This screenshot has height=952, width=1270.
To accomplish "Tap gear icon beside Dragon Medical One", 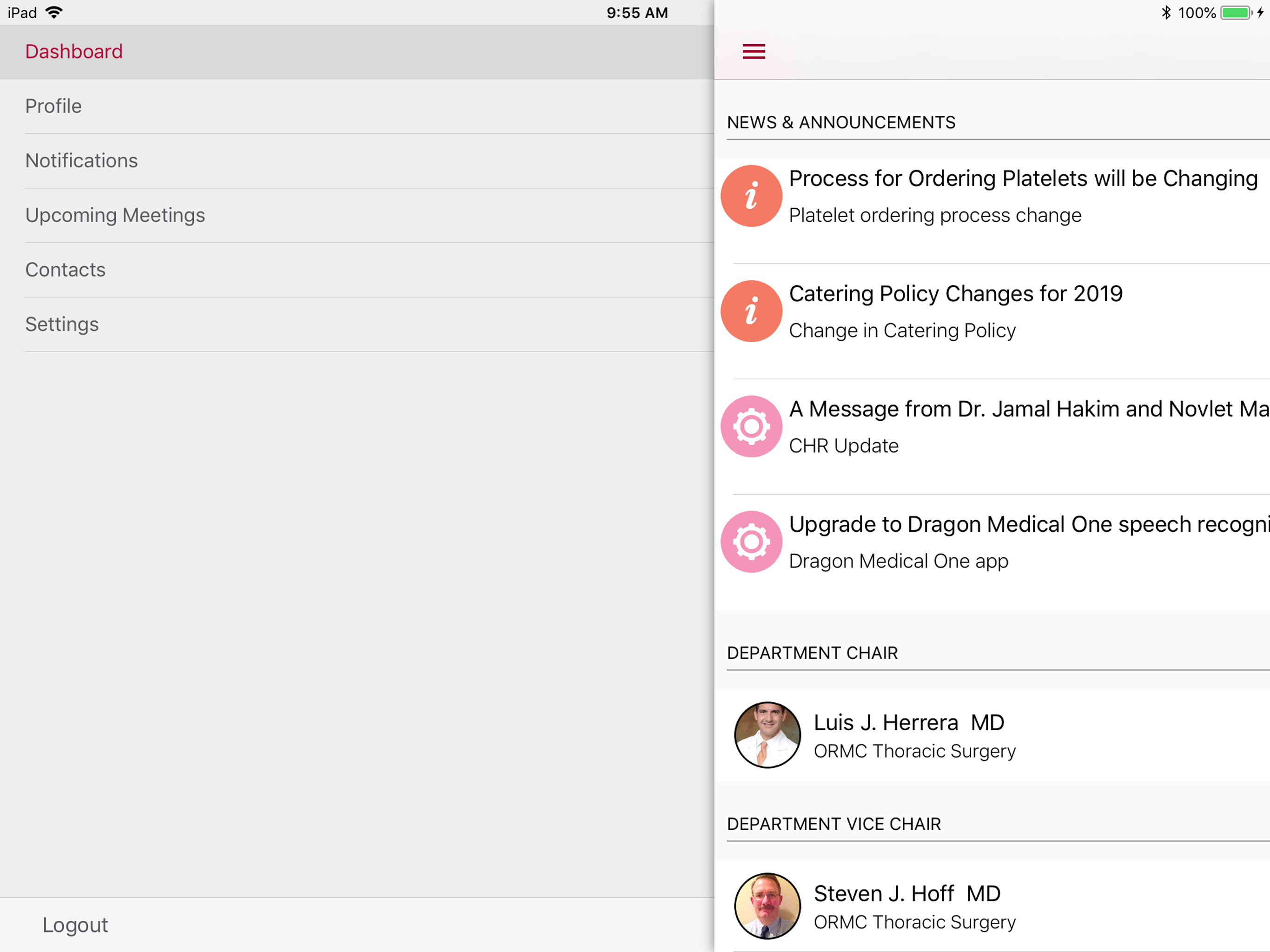I will [751, 542].
